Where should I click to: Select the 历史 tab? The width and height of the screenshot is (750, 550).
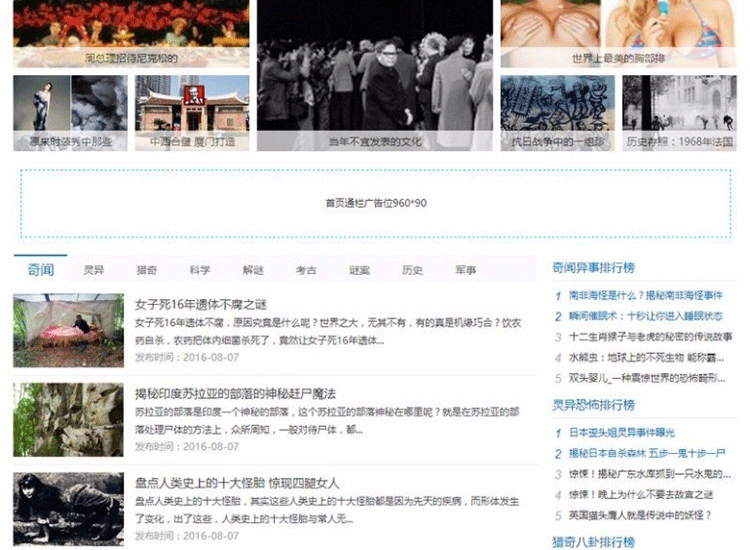[412, 270]
